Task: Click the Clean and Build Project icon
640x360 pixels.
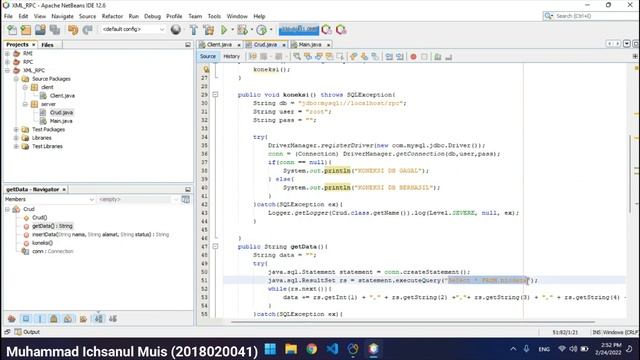Action: click(x=209, y=30)
